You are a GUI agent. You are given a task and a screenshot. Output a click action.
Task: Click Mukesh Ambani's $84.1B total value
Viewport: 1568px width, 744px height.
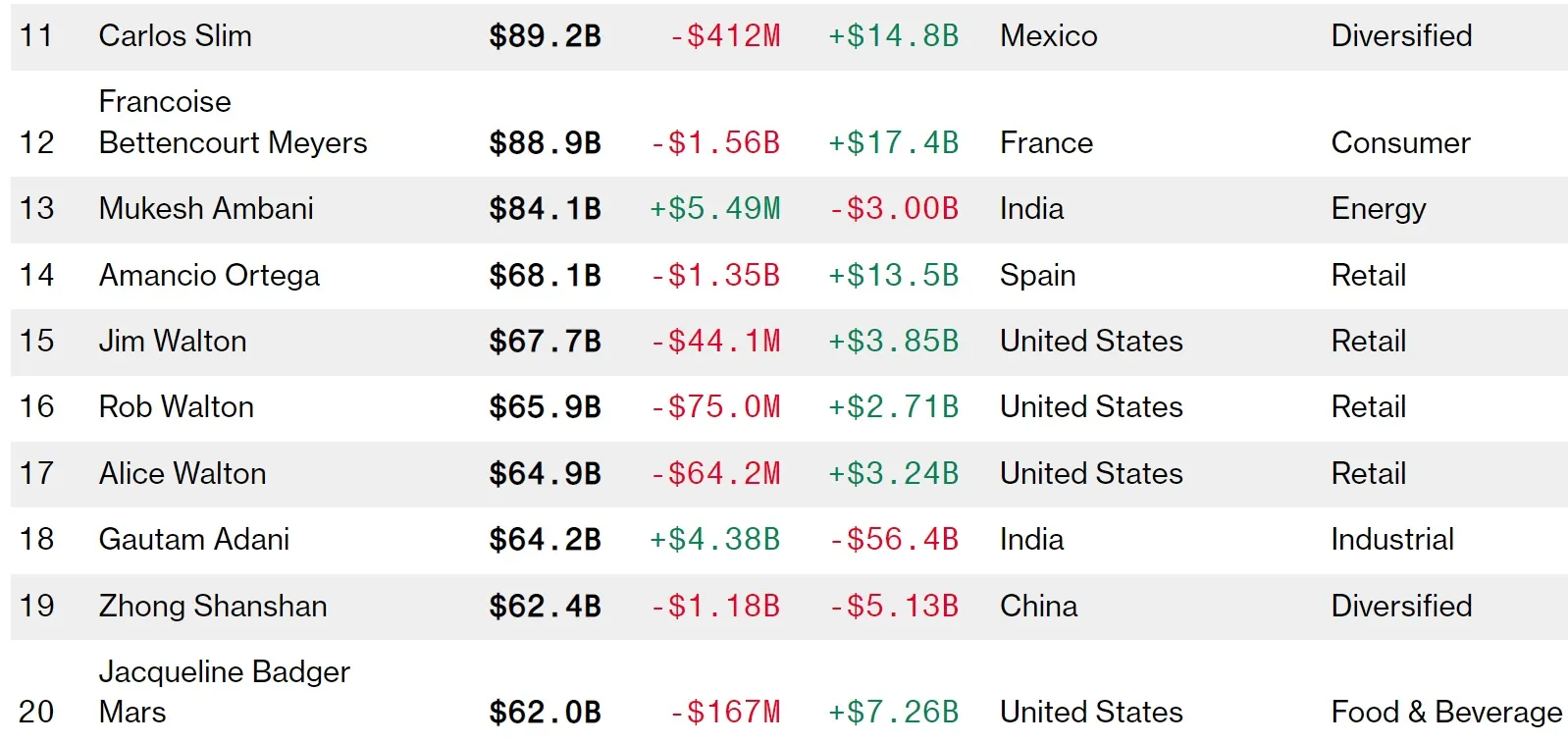pos(545,209)
